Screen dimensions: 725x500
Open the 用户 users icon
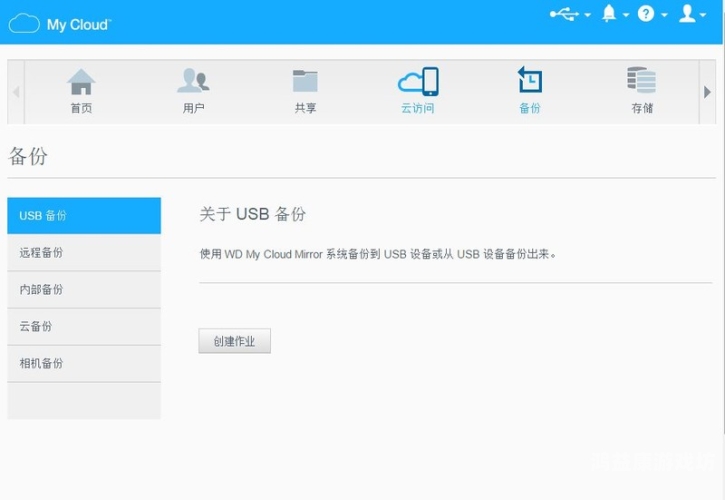click(193, 81)
